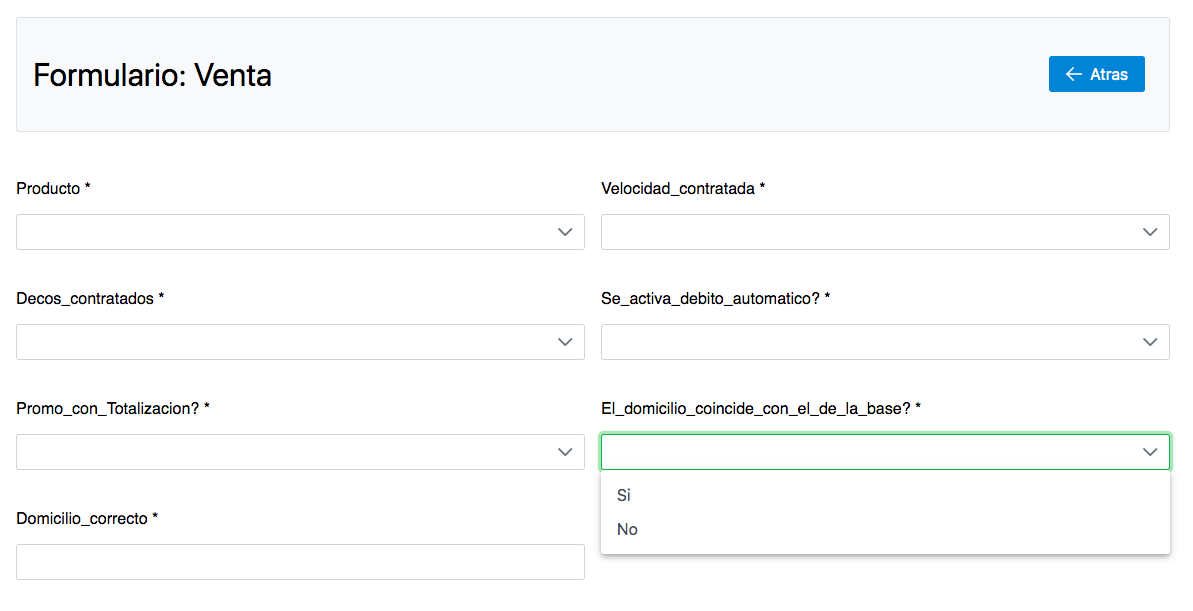The width and height of the screenshot is (1193, 611).
Task: Click the Se_activa_debito_automatico chevron arrow
Action: [1149, 342]
